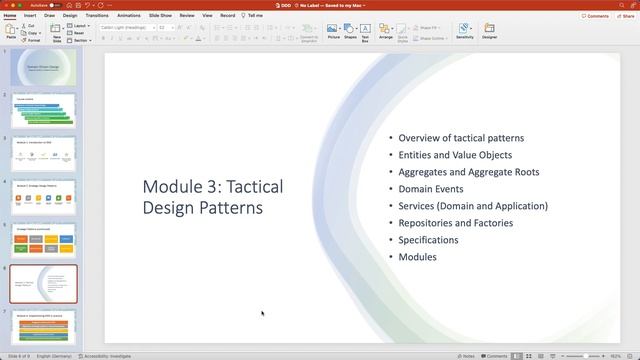Toggle Bold formatting
This screenshot has width=640, height=360.
(x=103, y=38)
